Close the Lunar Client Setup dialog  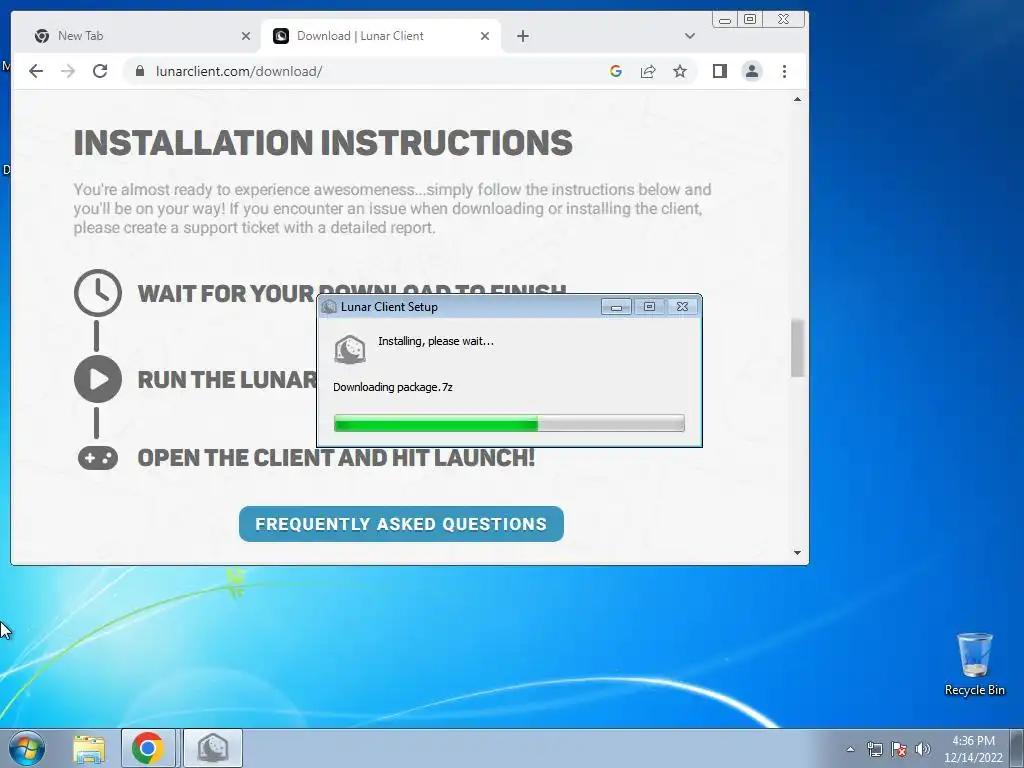(x=682, y=307)
